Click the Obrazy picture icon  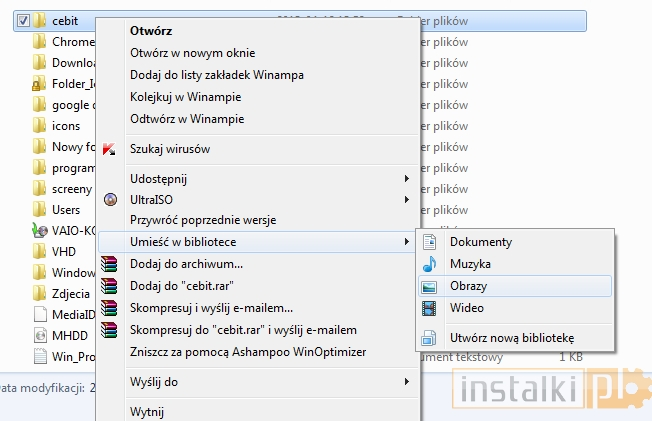tap(429, 287)
